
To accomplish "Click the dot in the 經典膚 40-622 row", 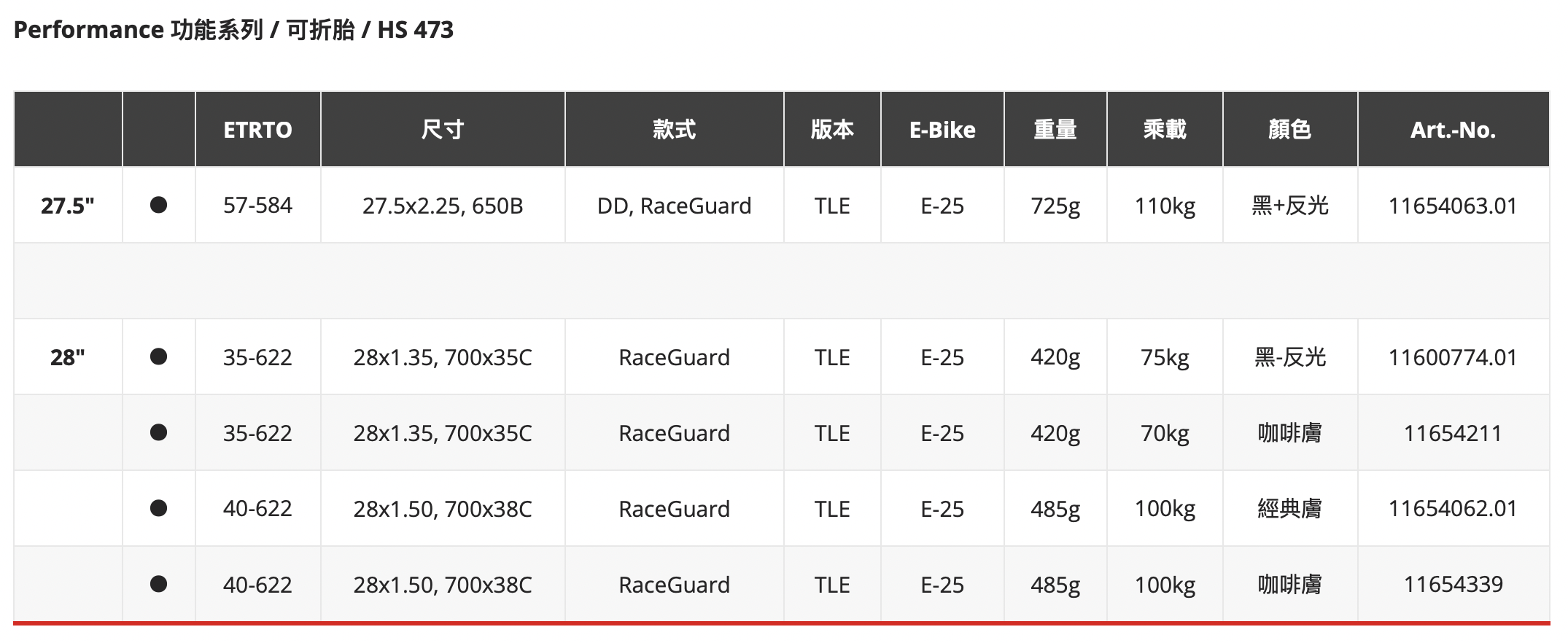I will 158,508.
